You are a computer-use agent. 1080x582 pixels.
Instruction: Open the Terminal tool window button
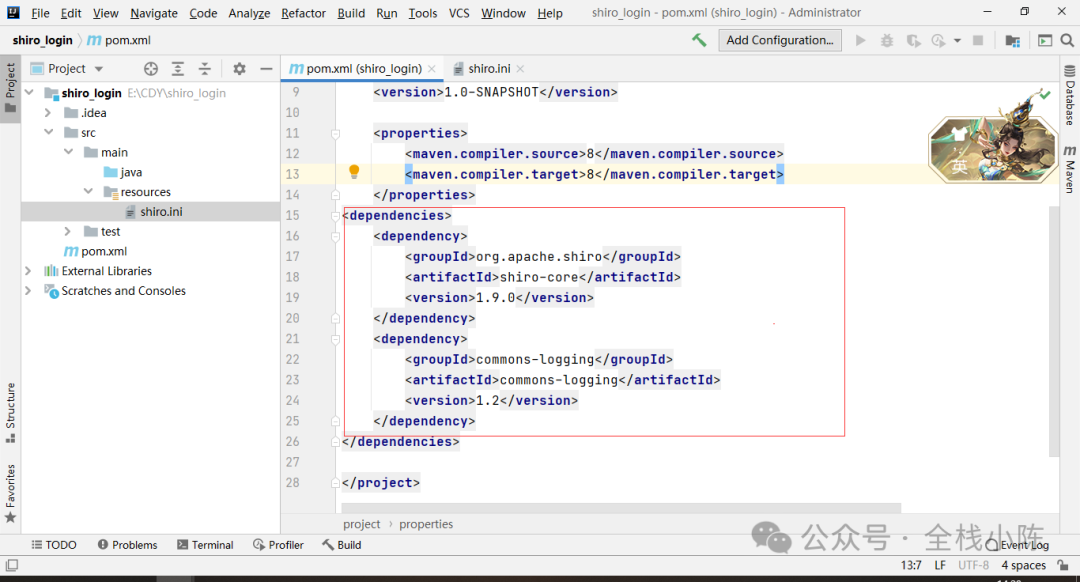(205, 545)
